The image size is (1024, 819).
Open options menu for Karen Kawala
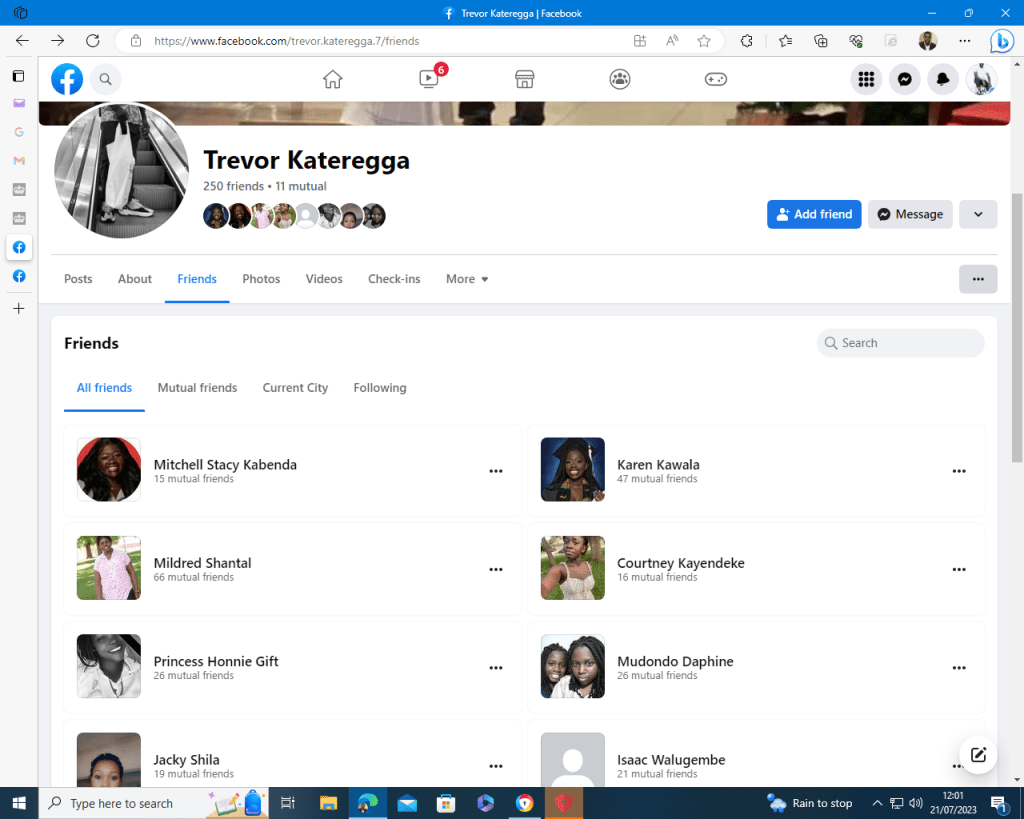click(959, 471)
